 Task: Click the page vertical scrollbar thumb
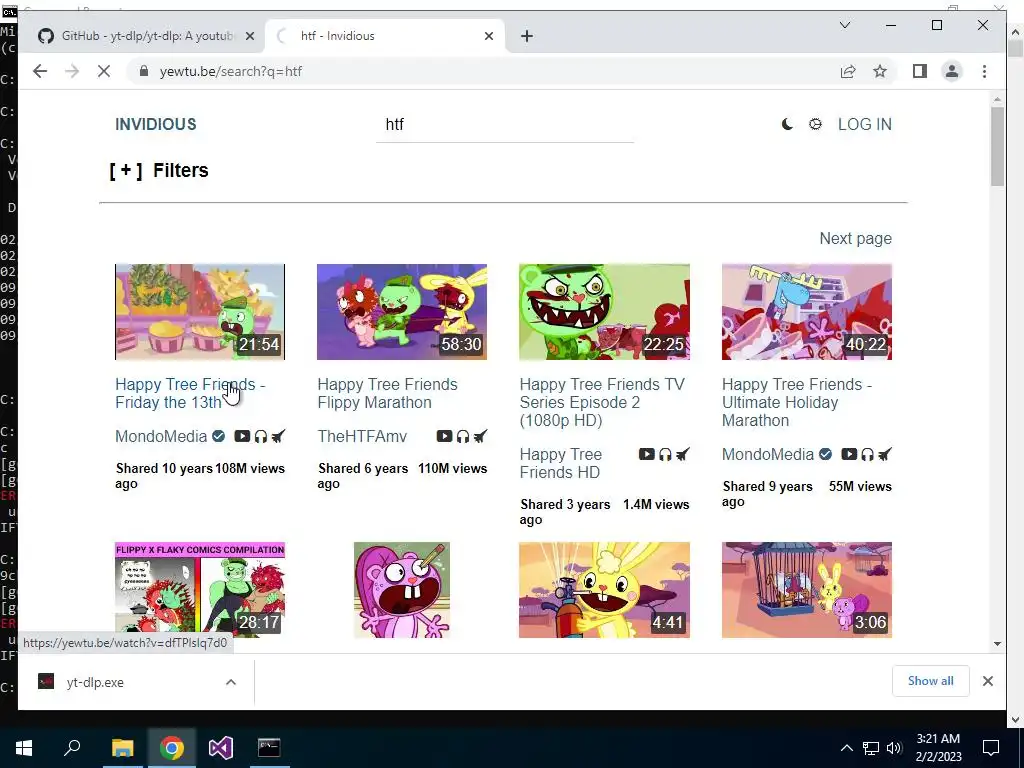tap(997, 146)
